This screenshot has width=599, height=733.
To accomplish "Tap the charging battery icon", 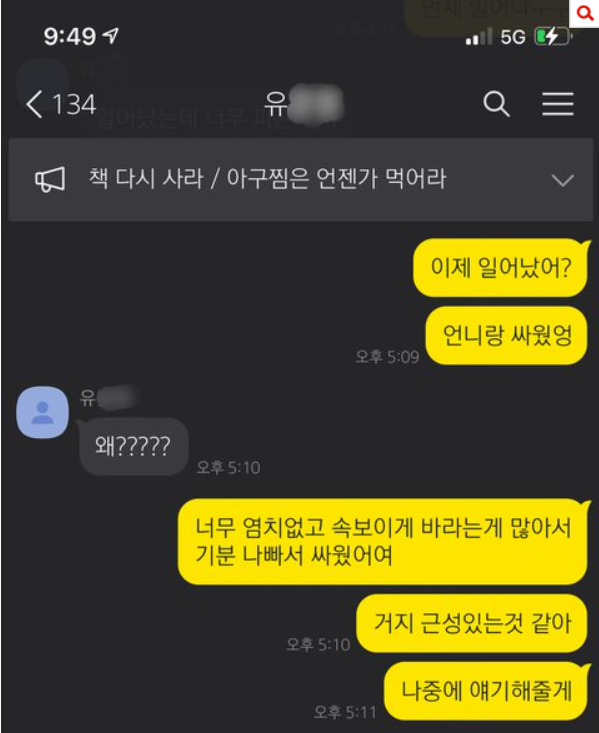I will click(x=553, y=36).
